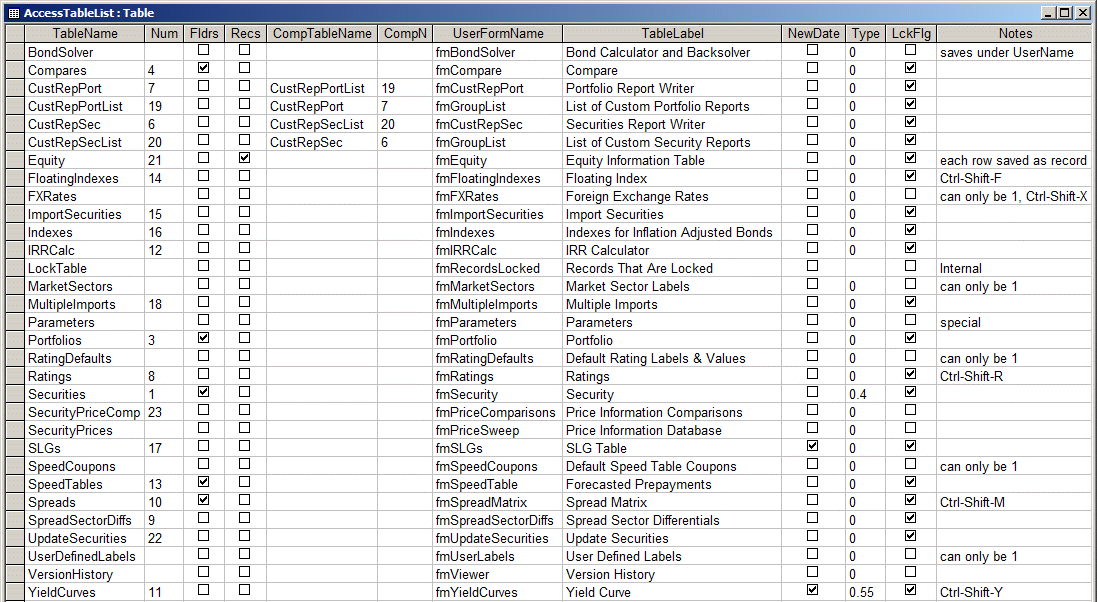Click the LckFlg column header
The height and width of the screenshot is (602, 1097).
click(x=910, y=33)
